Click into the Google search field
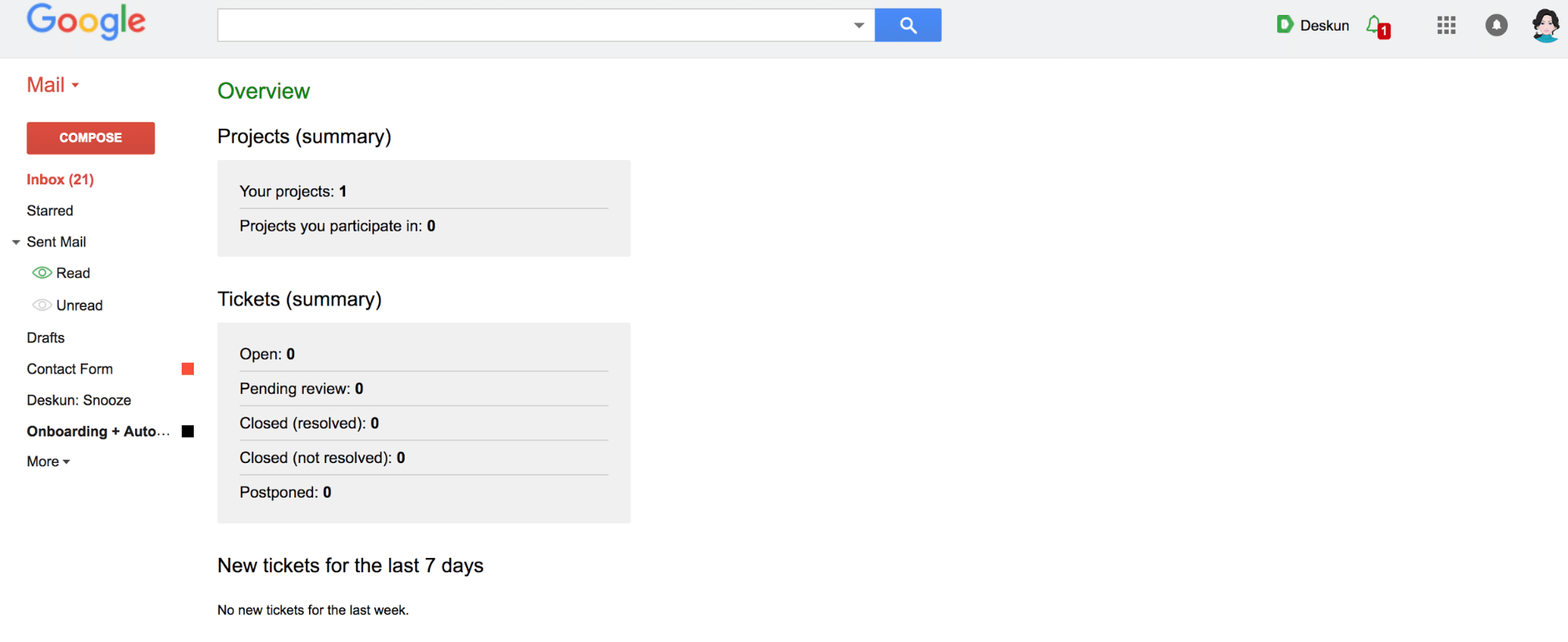The image size is (1568, 642). [x=535, y=25]
